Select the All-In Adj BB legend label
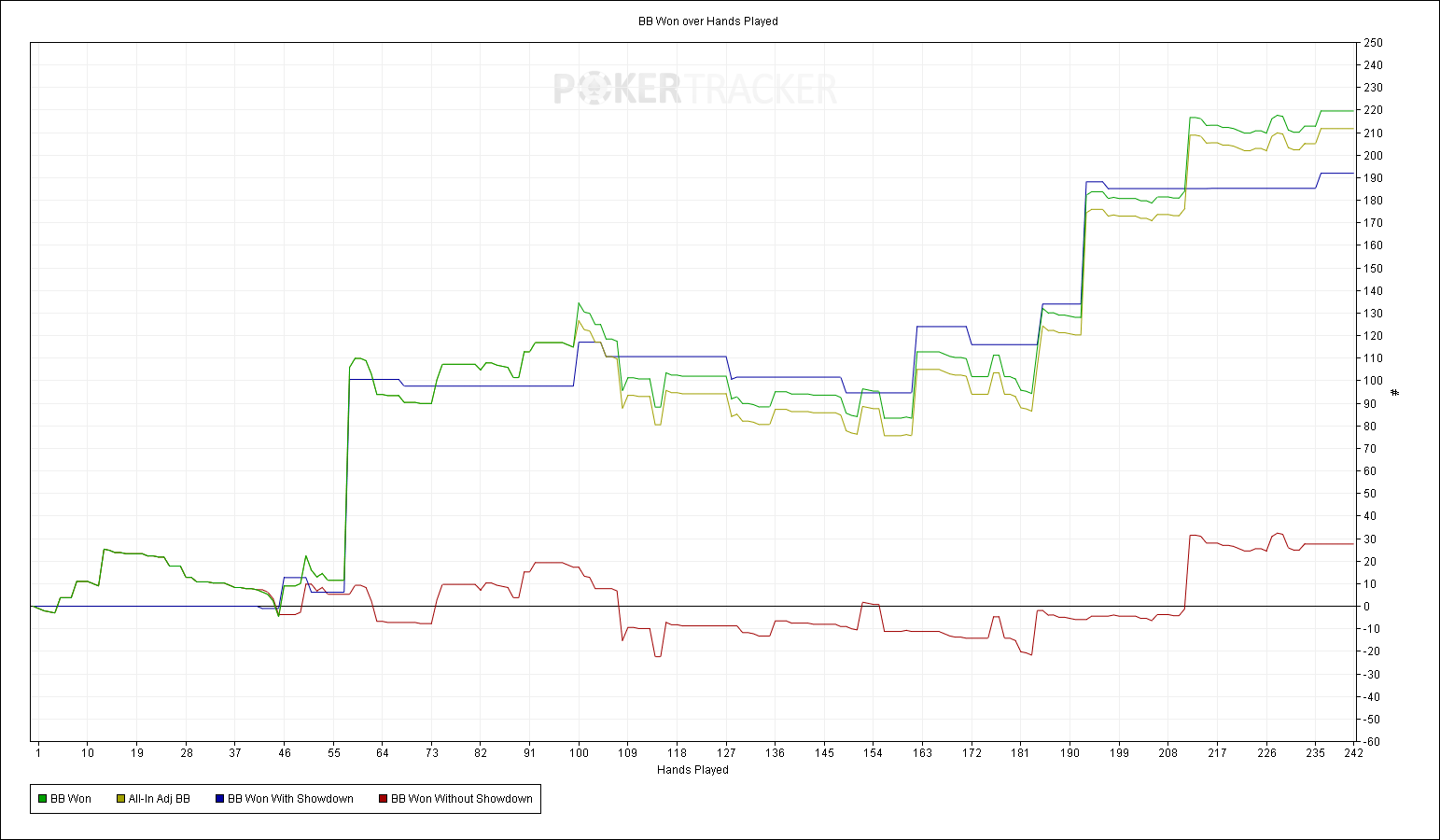This screenshot has width=1440, height=840. [x=160, y=799]
